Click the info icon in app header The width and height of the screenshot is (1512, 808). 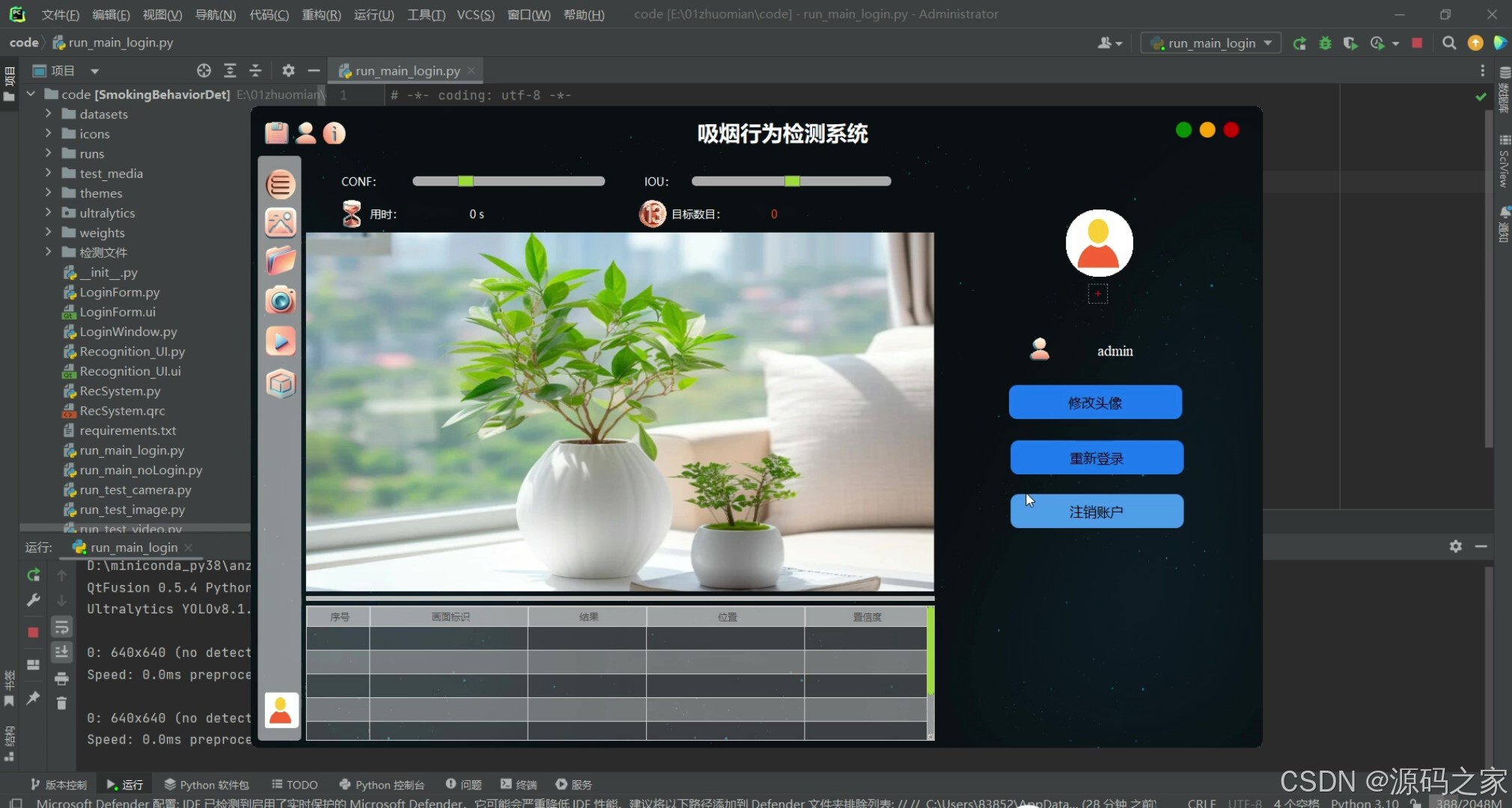coord(335,133)
